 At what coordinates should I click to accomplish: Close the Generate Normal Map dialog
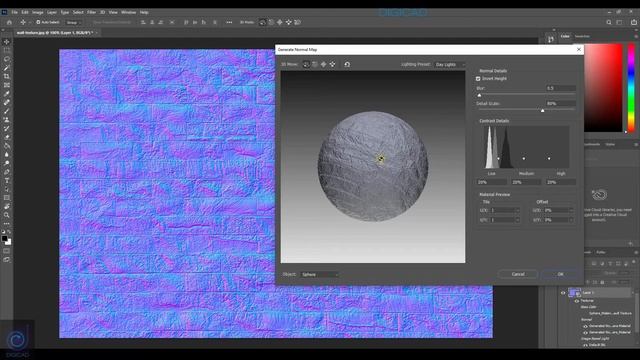578,49
